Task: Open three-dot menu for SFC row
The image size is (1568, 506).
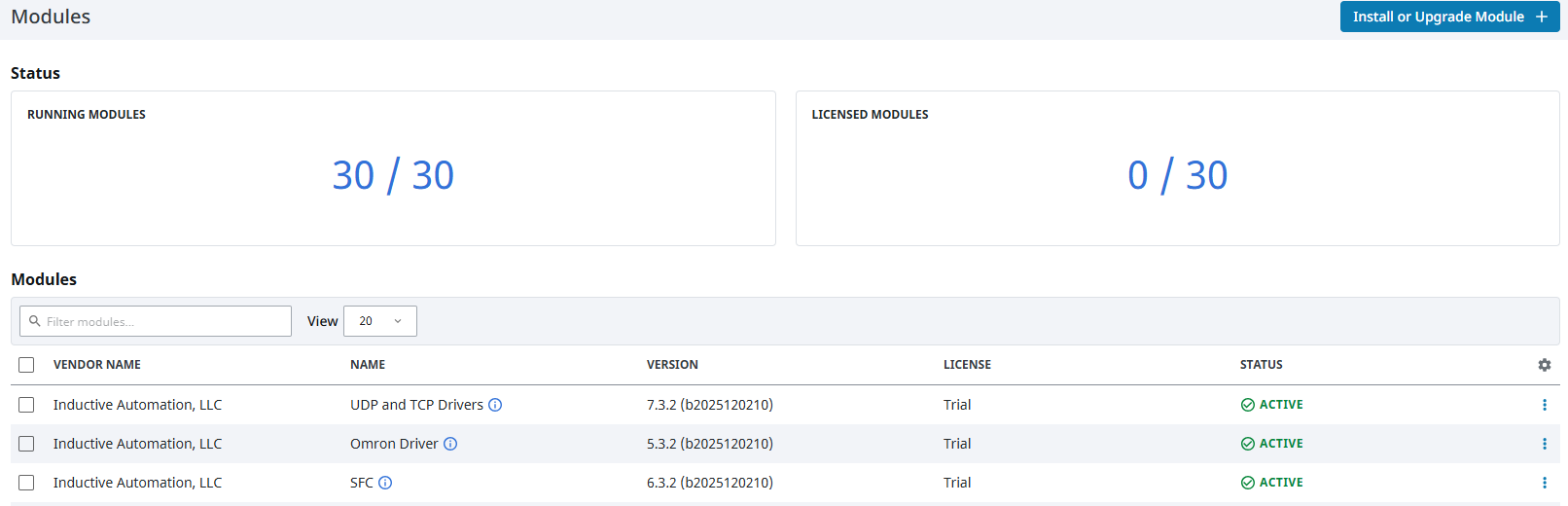Action: 1544,483
